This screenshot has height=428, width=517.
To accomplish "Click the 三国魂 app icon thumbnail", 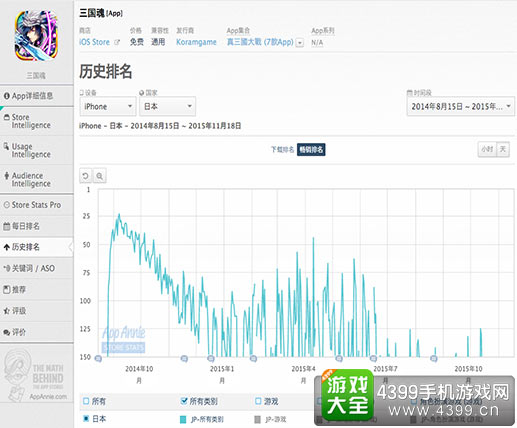I will [x=36, y=35].
